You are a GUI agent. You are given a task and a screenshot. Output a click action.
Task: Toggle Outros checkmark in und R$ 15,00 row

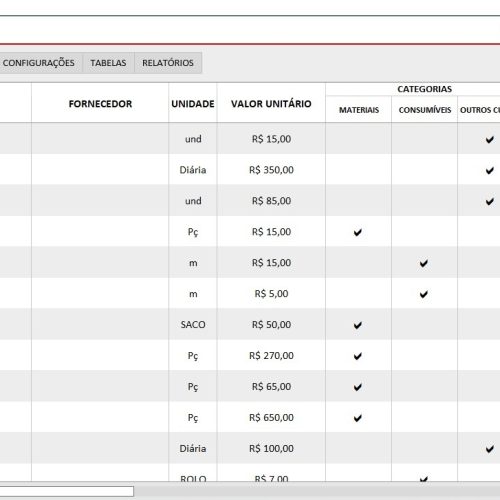[490, 139]
